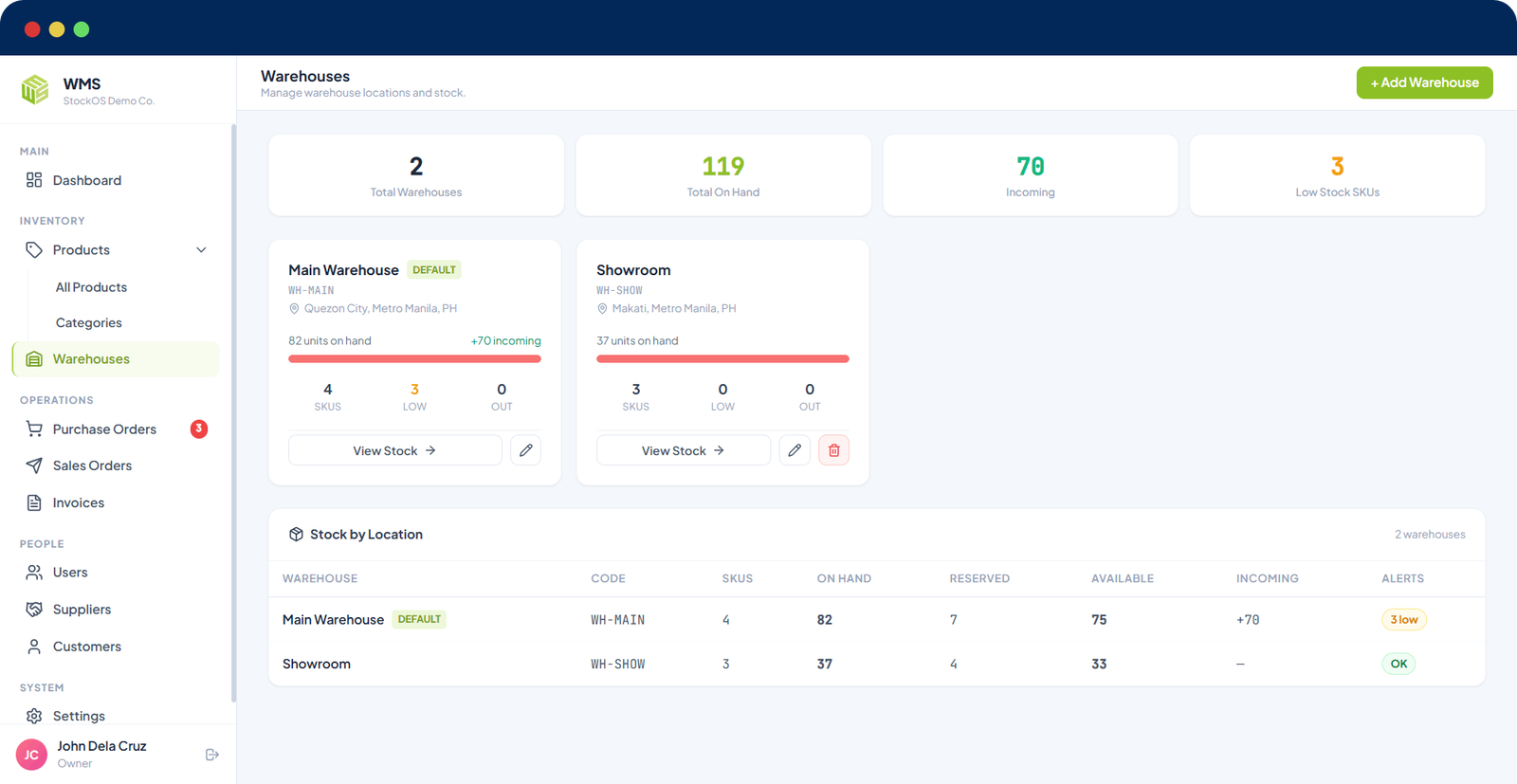The image size is (1517, 784).
Task: Click the Low Stock SKUs card
Action: click(1337, 175)
